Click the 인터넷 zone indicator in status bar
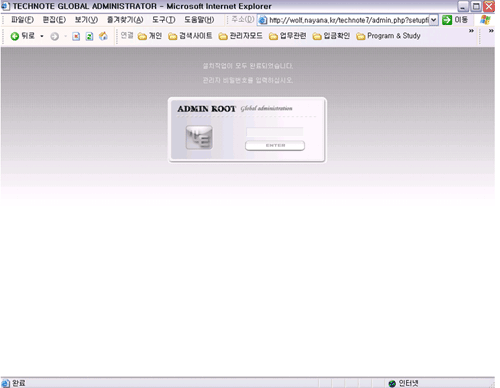 pyautogui.click(x=403, y=383)
